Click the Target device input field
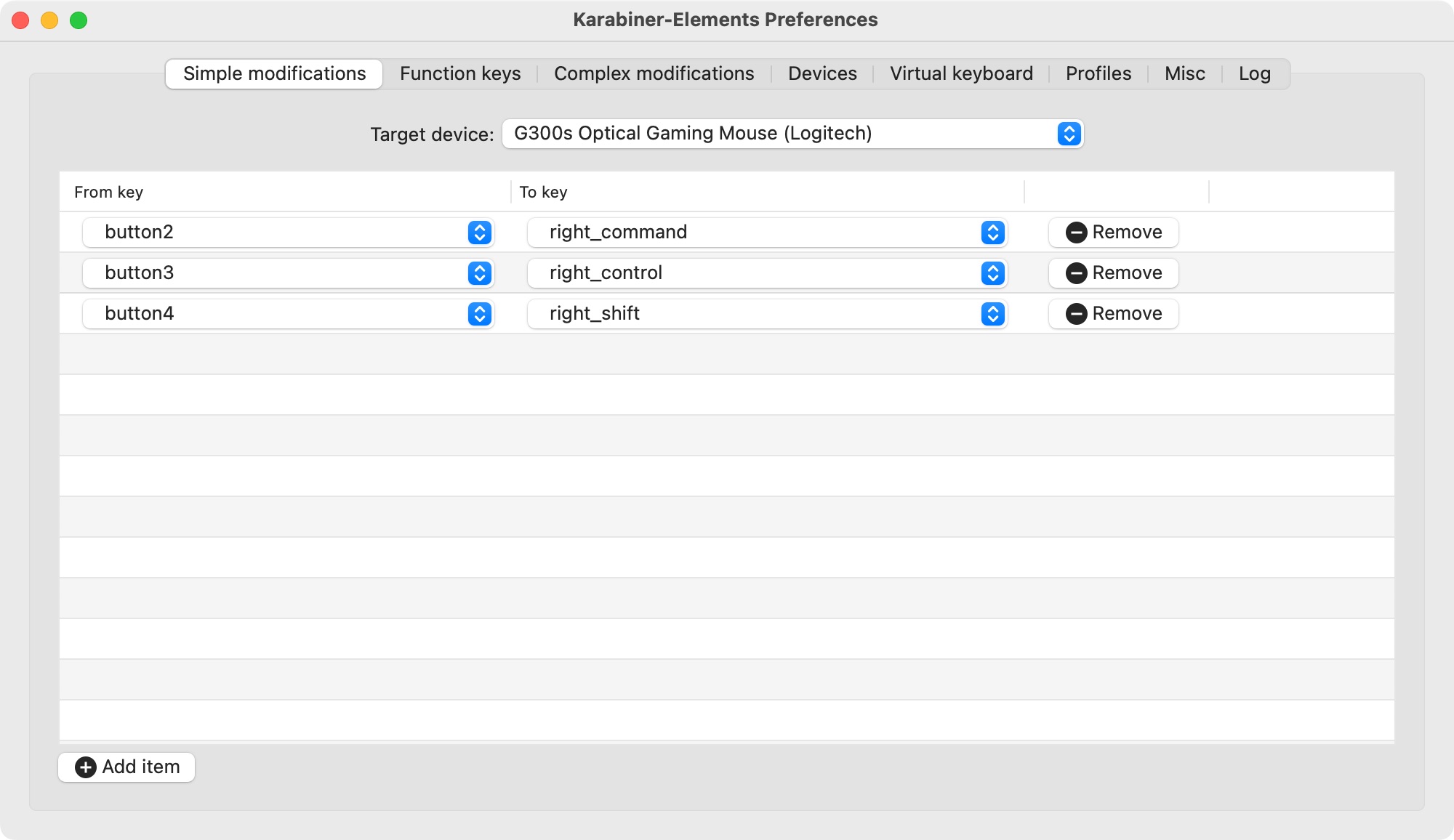1454x840 pixels. pyautogui.click(x=791, y=132)
